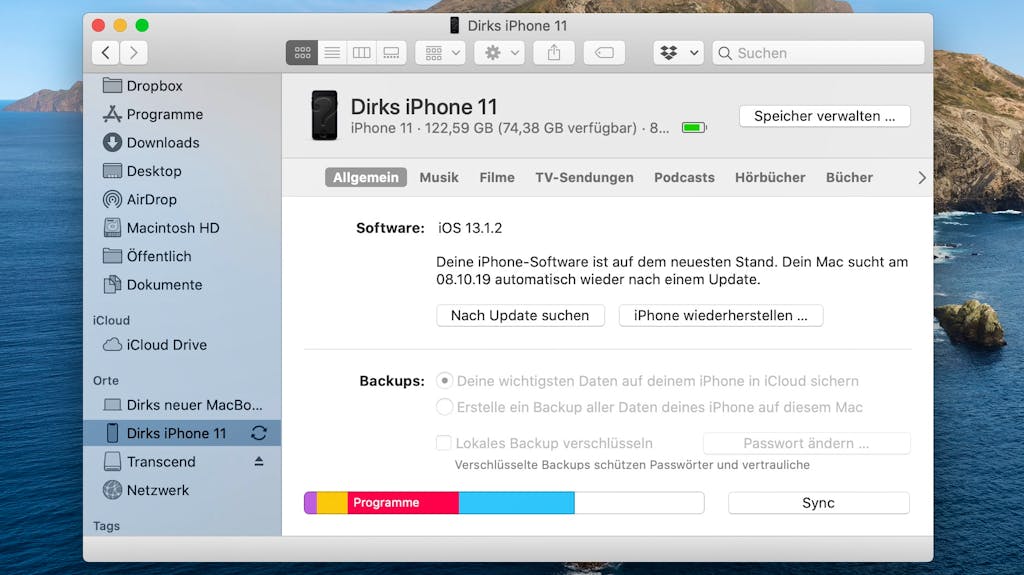Viewport: 1024px width, 575px height.
Task: Select Dirks neuer MacBook in sidebar
Action: [183, 405]
